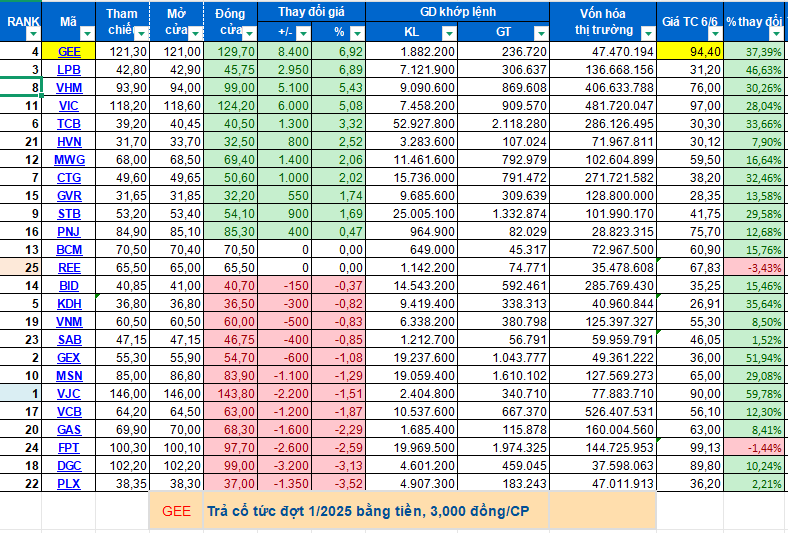This screenshot has width=788, height=533.
Task: Select the GD khớp lệnh header cell
Action: point(458,12)
